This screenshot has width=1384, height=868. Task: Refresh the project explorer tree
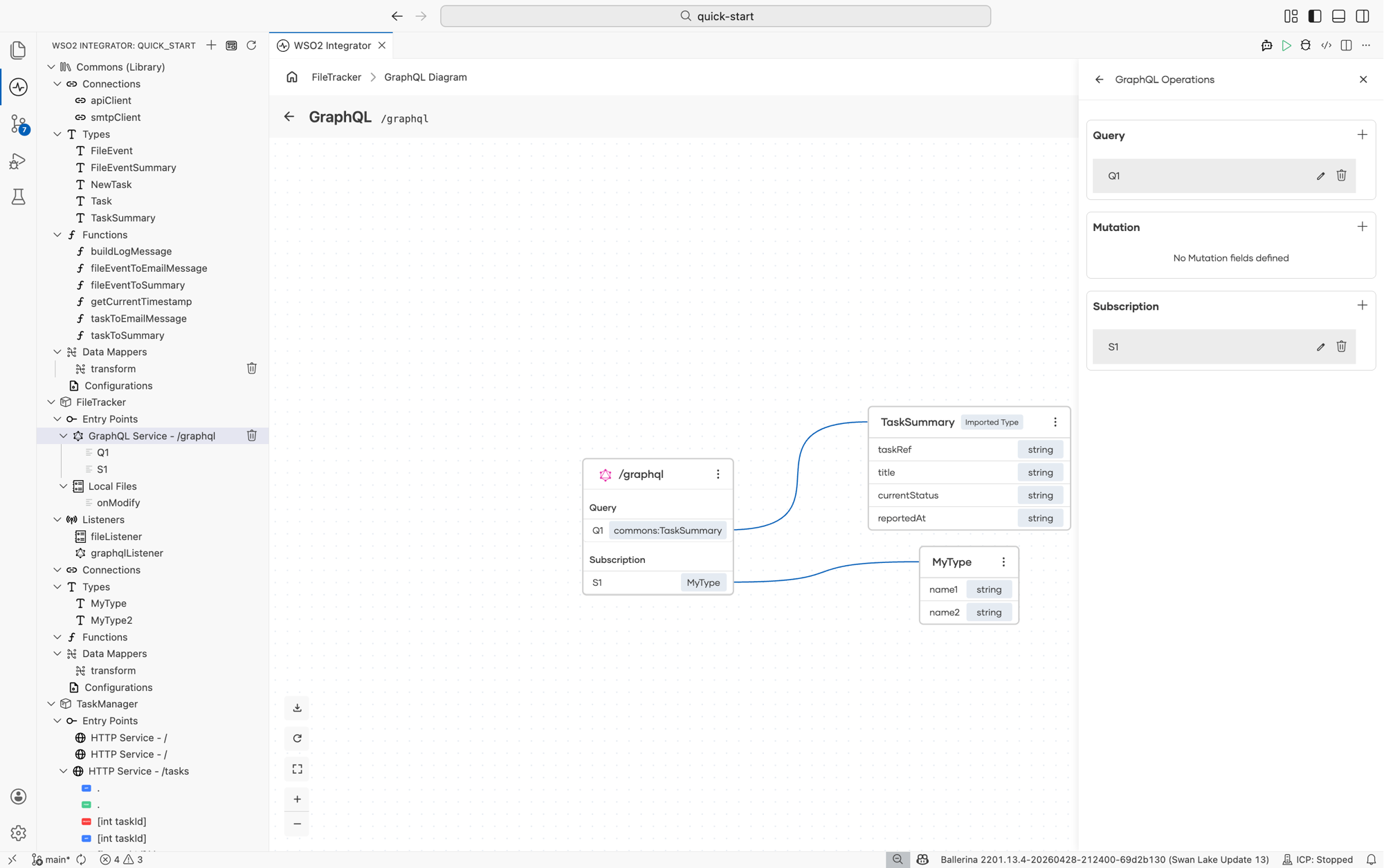click(252, 46)
